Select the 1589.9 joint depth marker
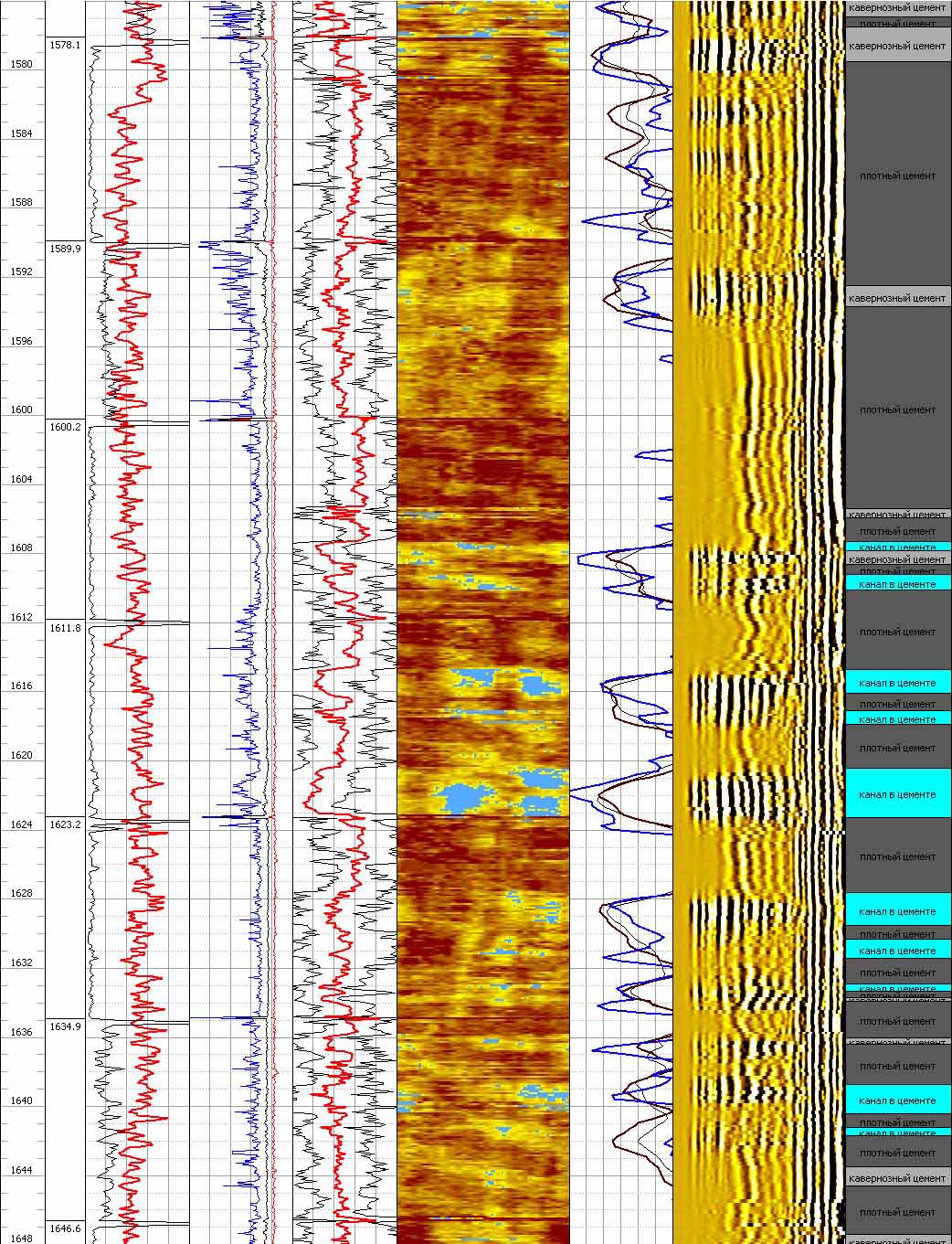Image resolution: width=952 pixels, height=1244 pixels. coord(65,249)
